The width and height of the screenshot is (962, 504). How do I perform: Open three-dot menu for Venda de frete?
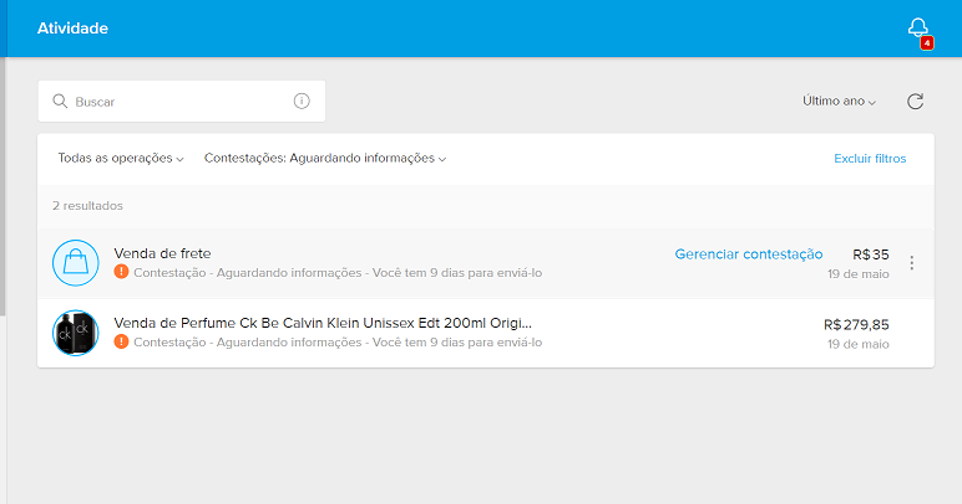click(x=912, y=263)
